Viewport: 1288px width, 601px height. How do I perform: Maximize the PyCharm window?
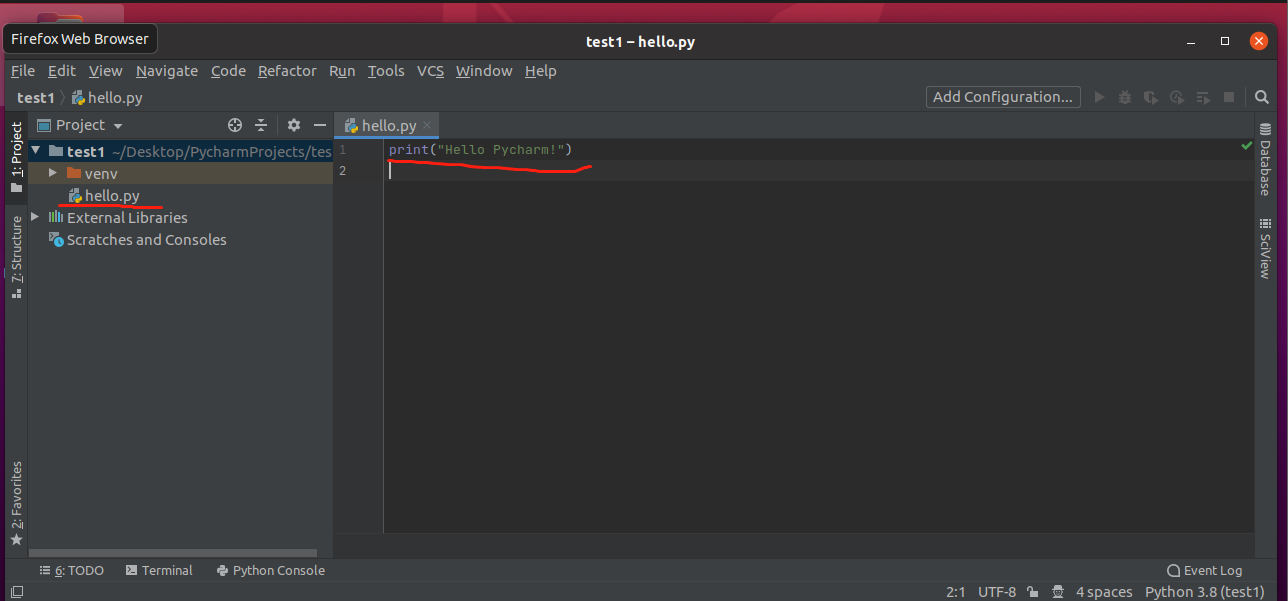click(x=1225, y=42)
